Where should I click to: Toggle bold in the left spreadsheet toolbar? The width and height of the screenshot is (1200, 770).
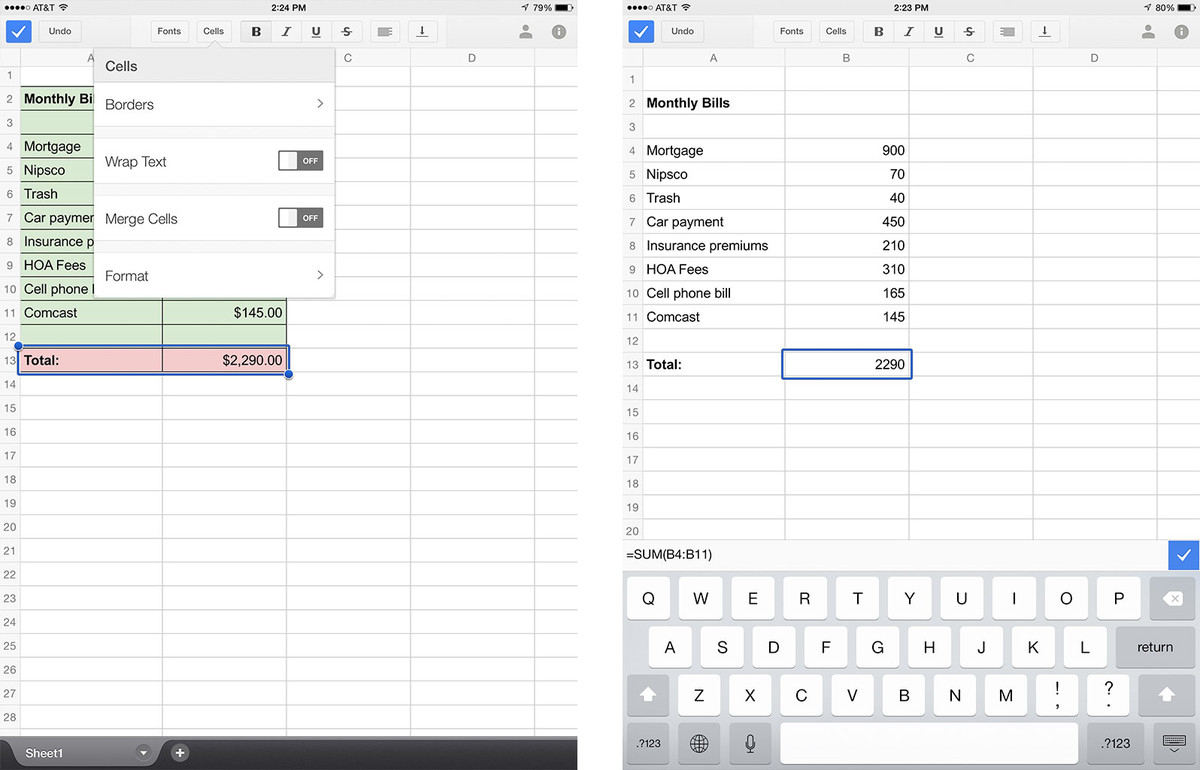256,31
